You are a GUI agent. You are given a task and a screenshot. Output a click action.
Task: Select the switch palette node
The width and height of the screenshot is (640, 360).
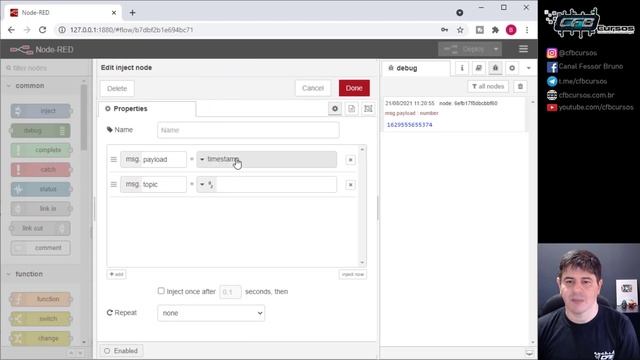tap(41, 319)
